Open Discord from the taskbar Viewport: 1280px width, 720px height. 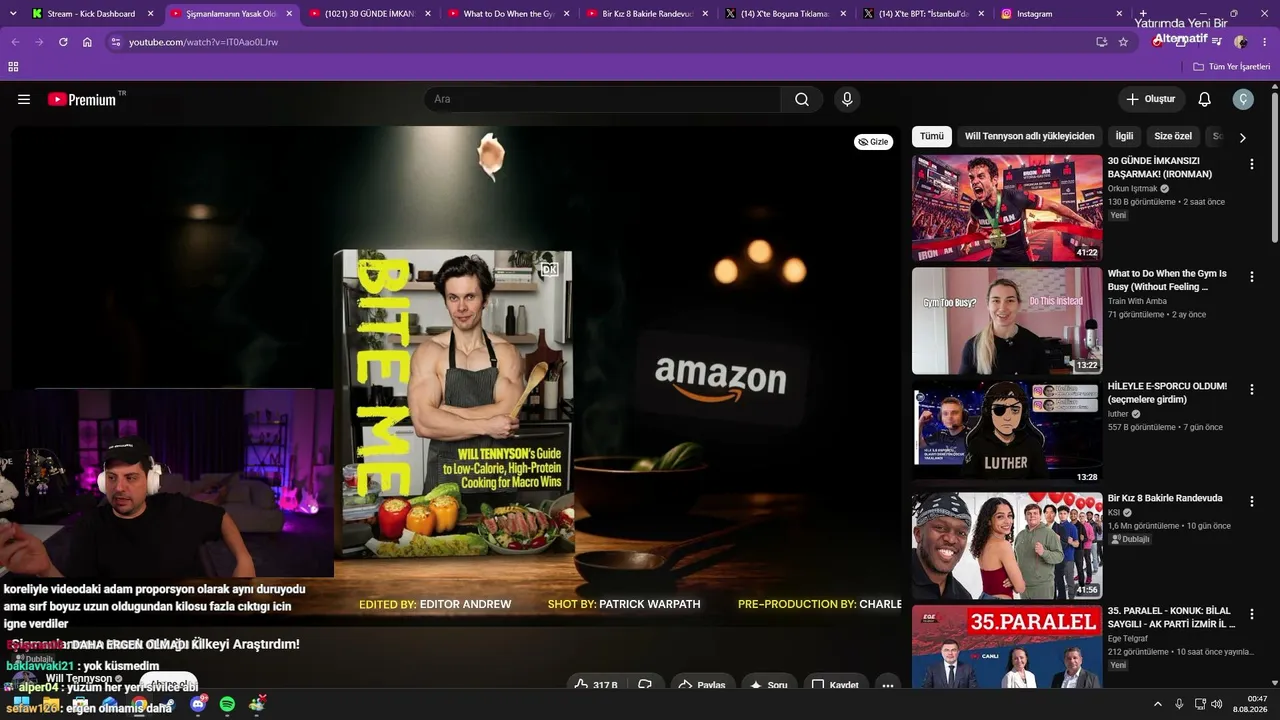(x=198, y=704)
